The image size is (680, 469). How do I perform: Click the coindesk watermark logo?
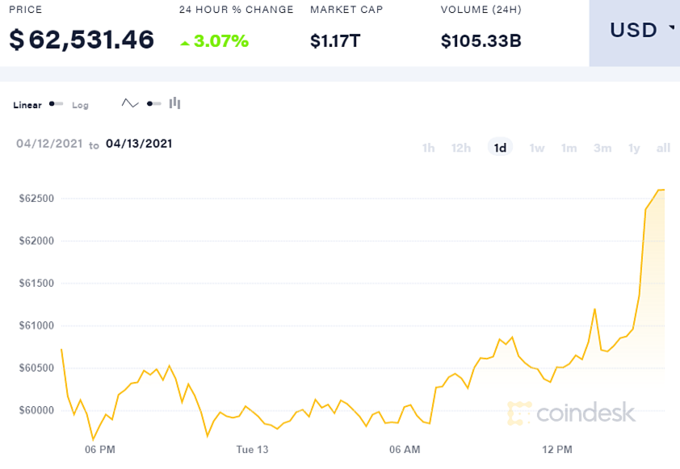click(568, 412)
